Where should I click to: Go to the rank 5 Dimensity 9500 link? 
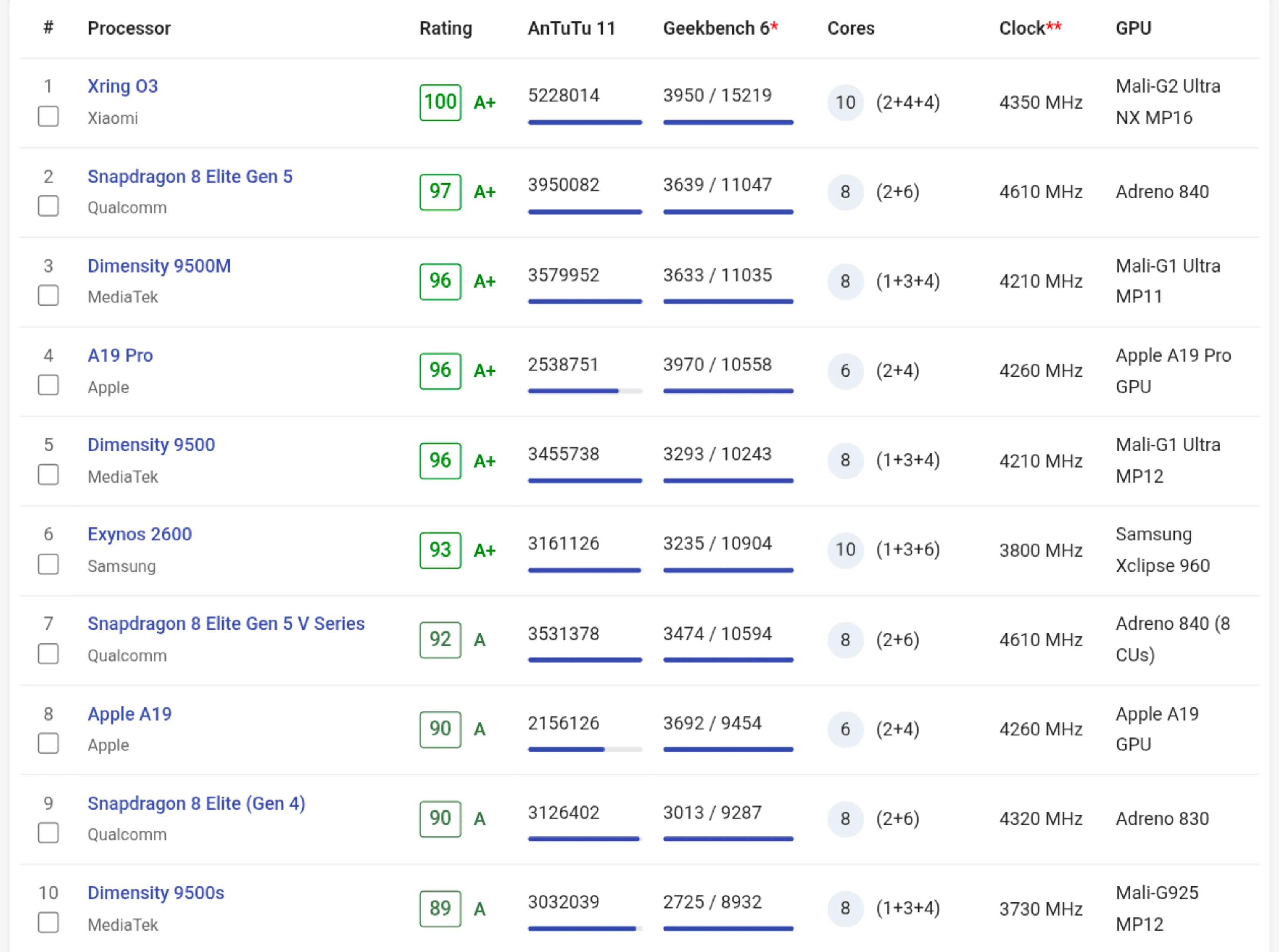click(x=151, y=445)
